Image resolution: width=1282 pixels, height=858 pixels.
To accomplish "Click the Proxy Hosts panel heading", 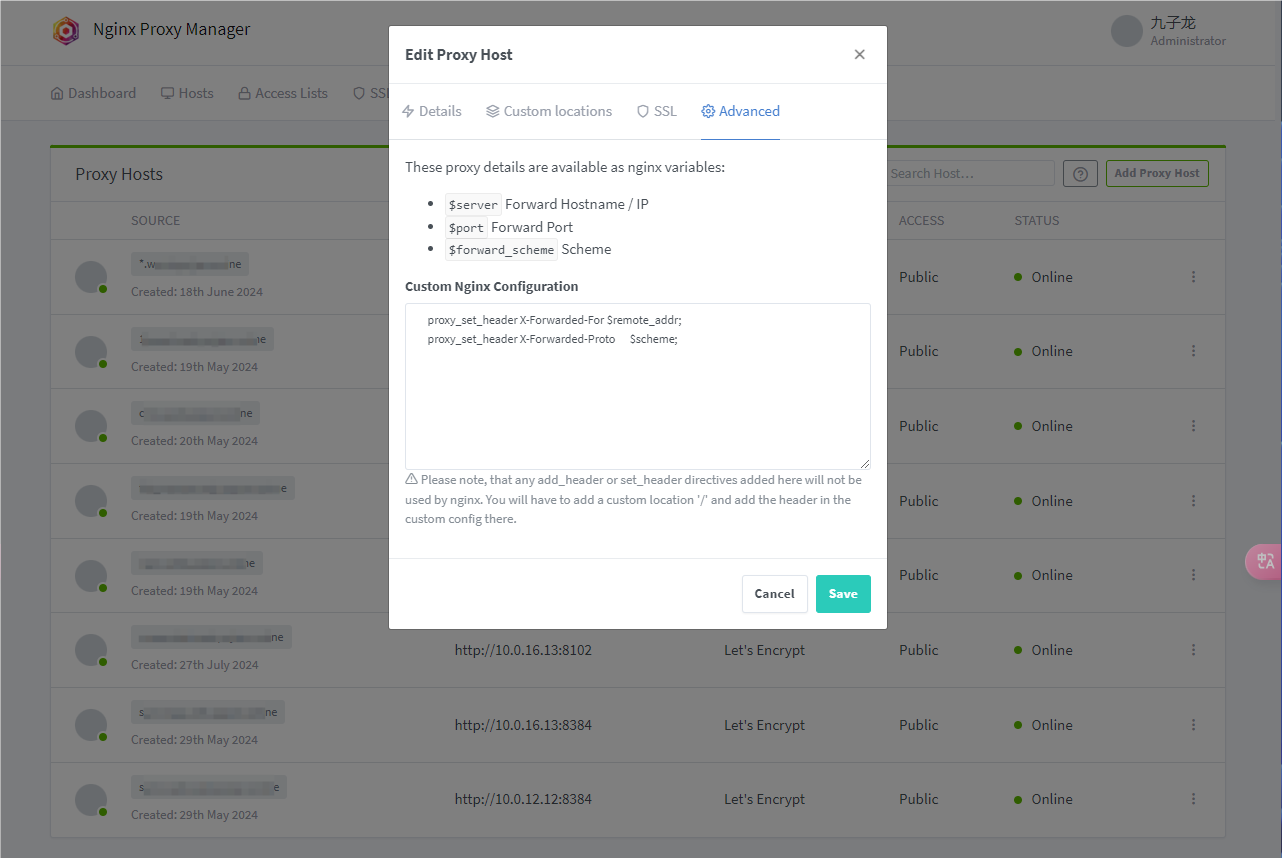I will [x=119, y=174].
